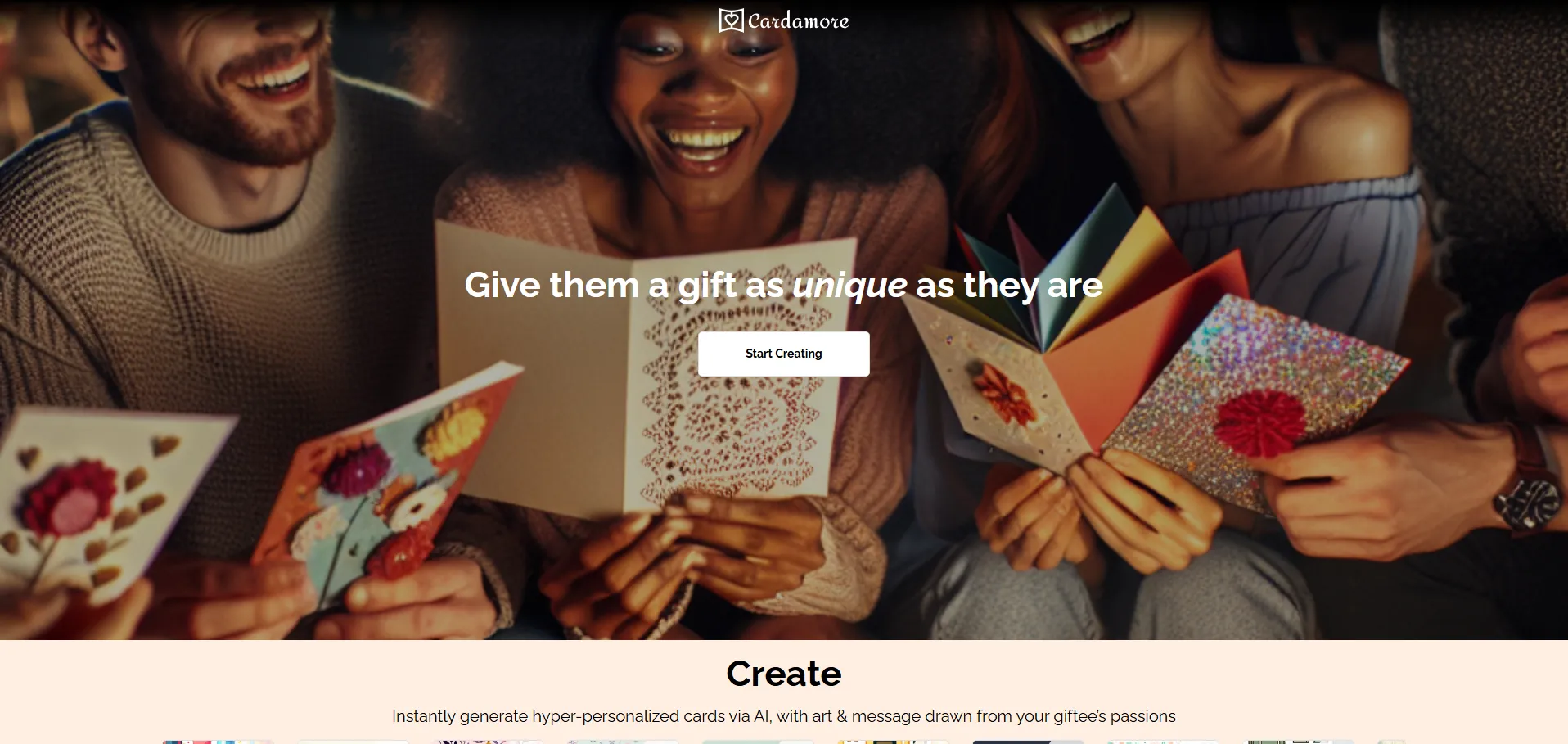Click the "Instantly generate hyper-personalized cards" subtitle
The image size is (1568, 744).
pos(783,716)
